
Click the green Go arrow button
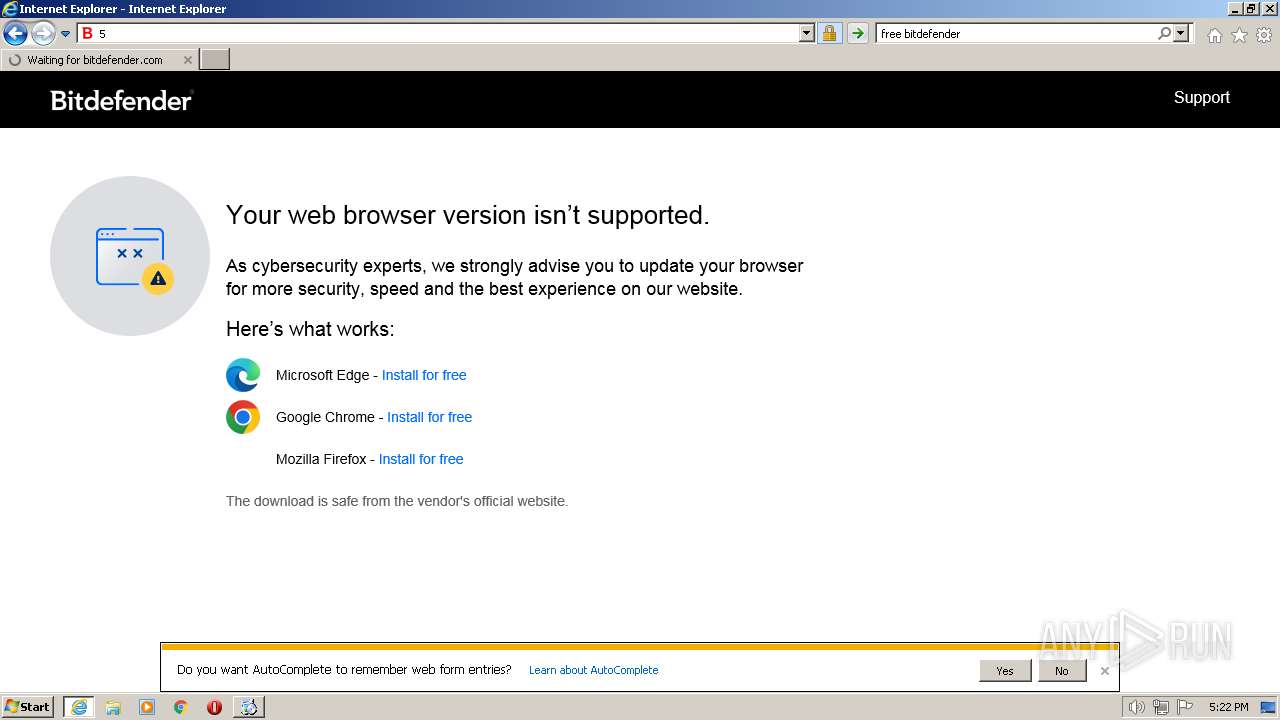coord(857,34)
